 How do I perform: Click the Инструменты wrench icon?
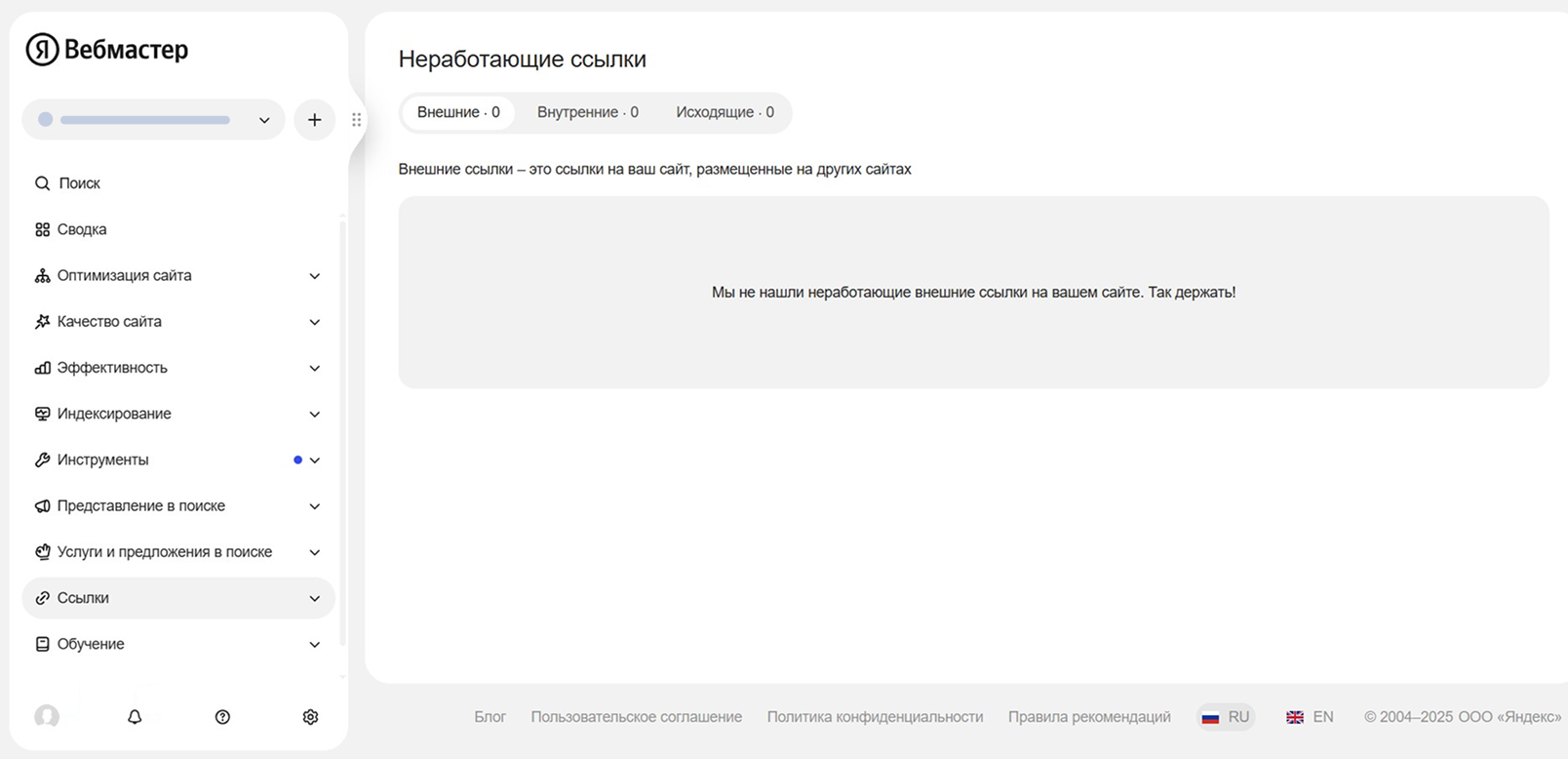point(42,459)
